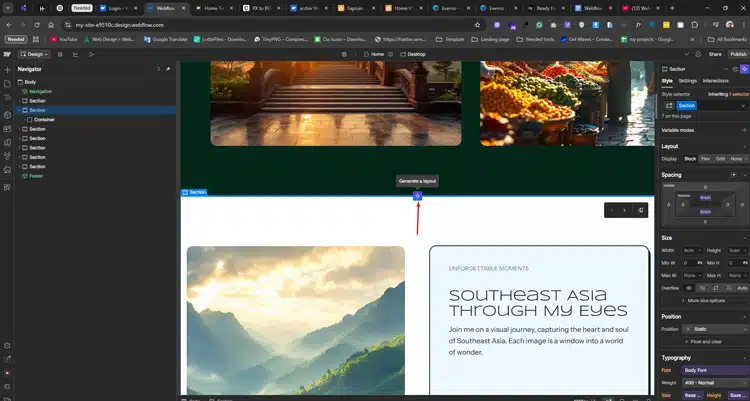
Task: Open the Google Translate bookmark
Action: click(165, 39)
